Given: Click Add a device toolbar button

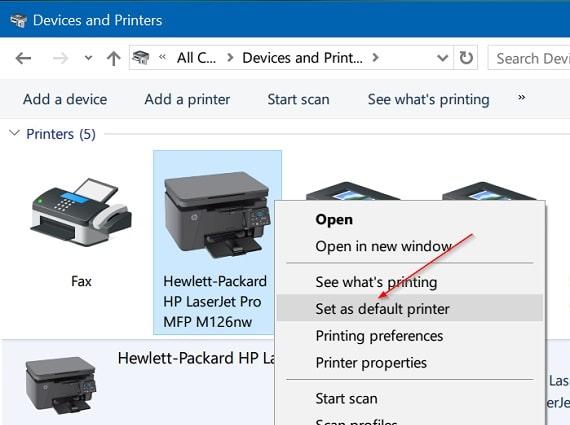Looking at the screenshot, I should point(65,99).
